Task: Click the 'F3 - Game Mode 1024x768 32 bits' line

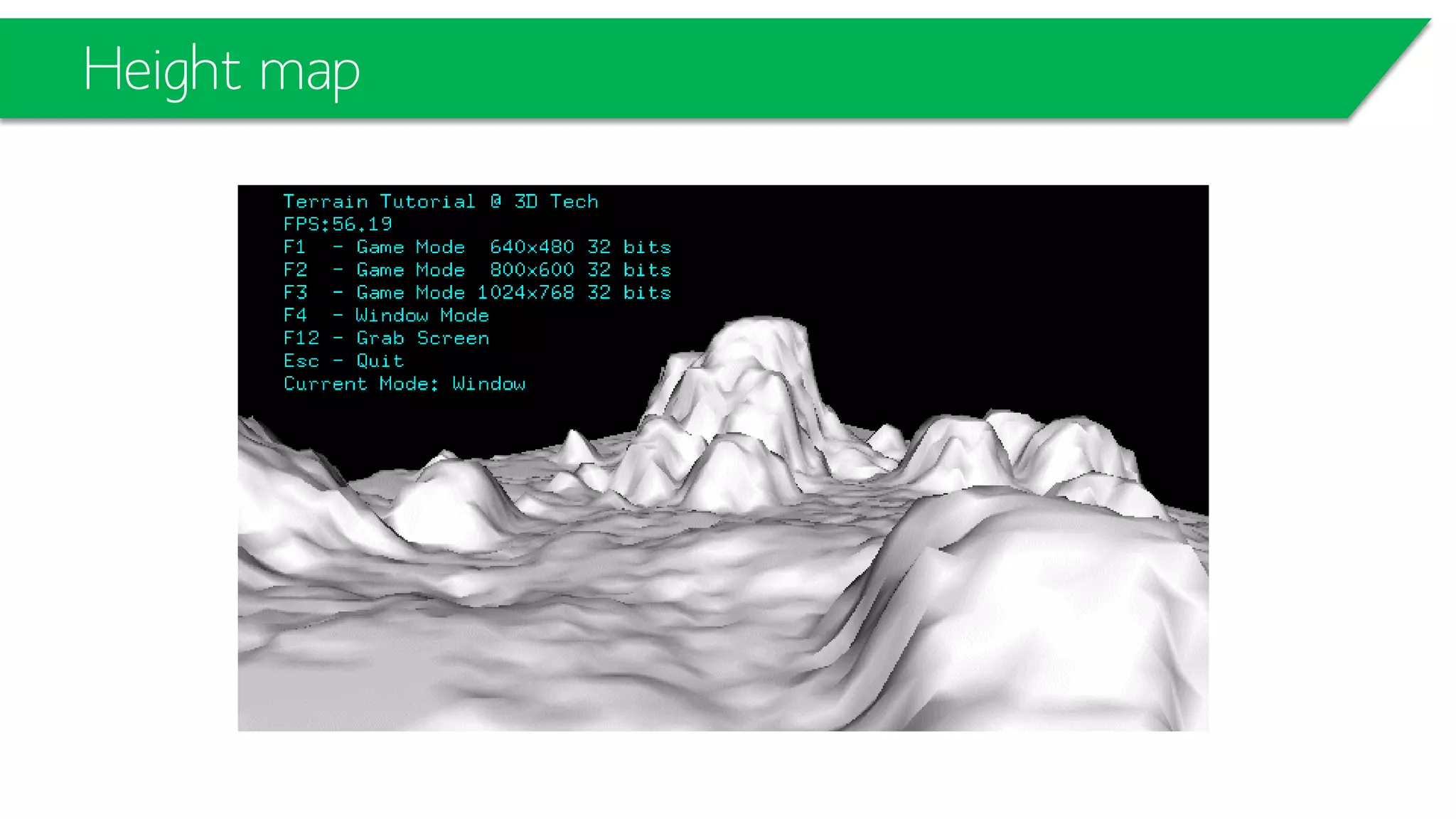Action: pyautogui.click(x=477, y=293)
